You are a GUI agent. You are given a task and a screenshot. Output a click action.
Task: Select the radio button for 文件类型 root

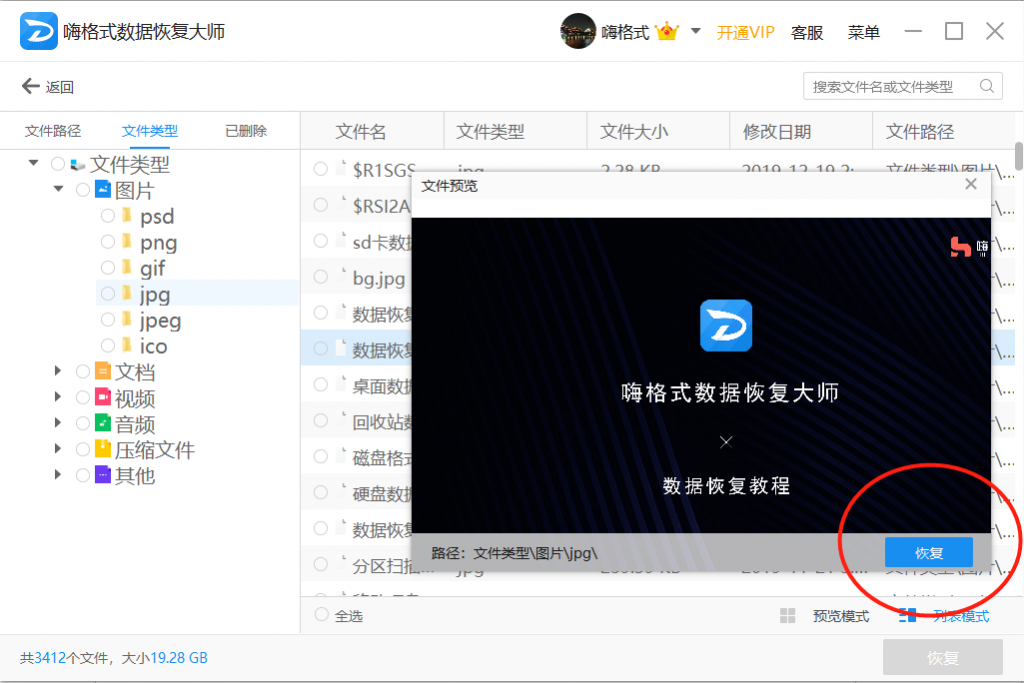57,164
